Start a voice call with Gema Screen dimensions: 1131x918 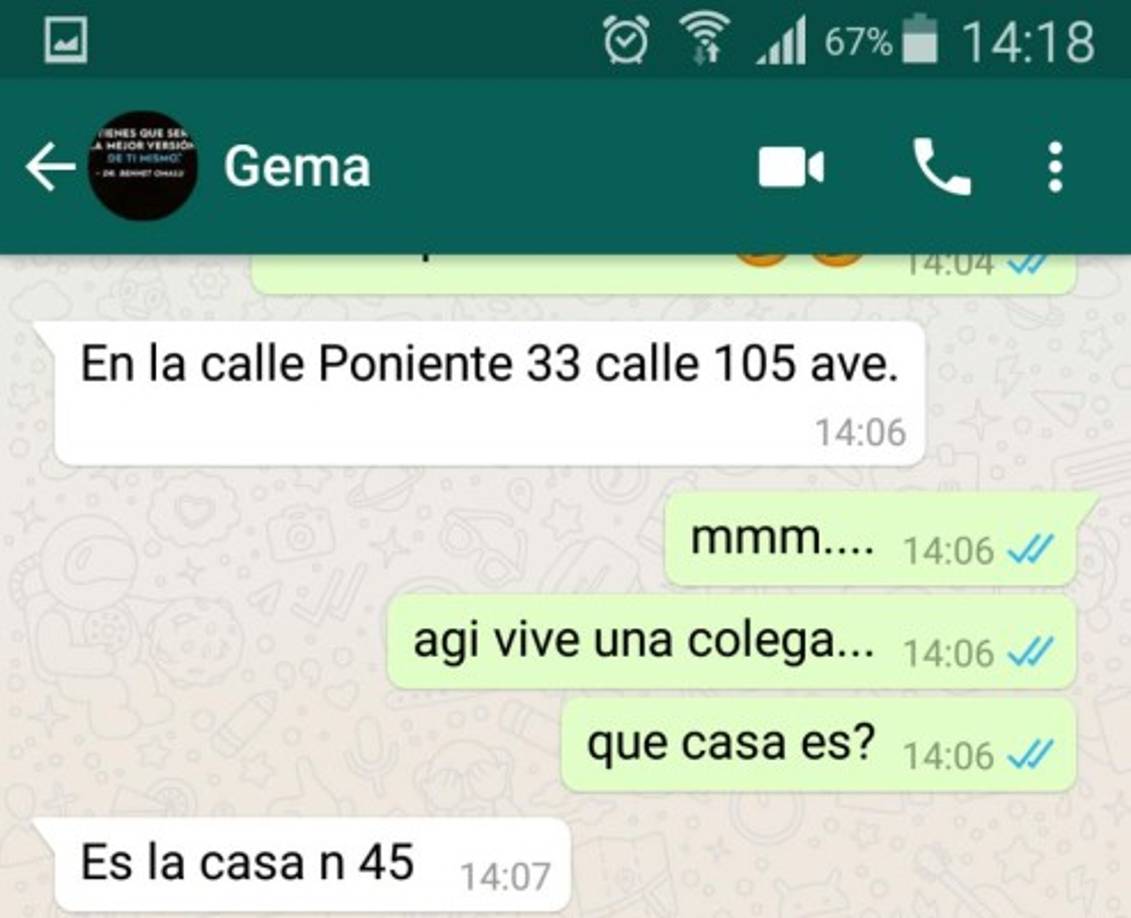[x=941, y=167]
